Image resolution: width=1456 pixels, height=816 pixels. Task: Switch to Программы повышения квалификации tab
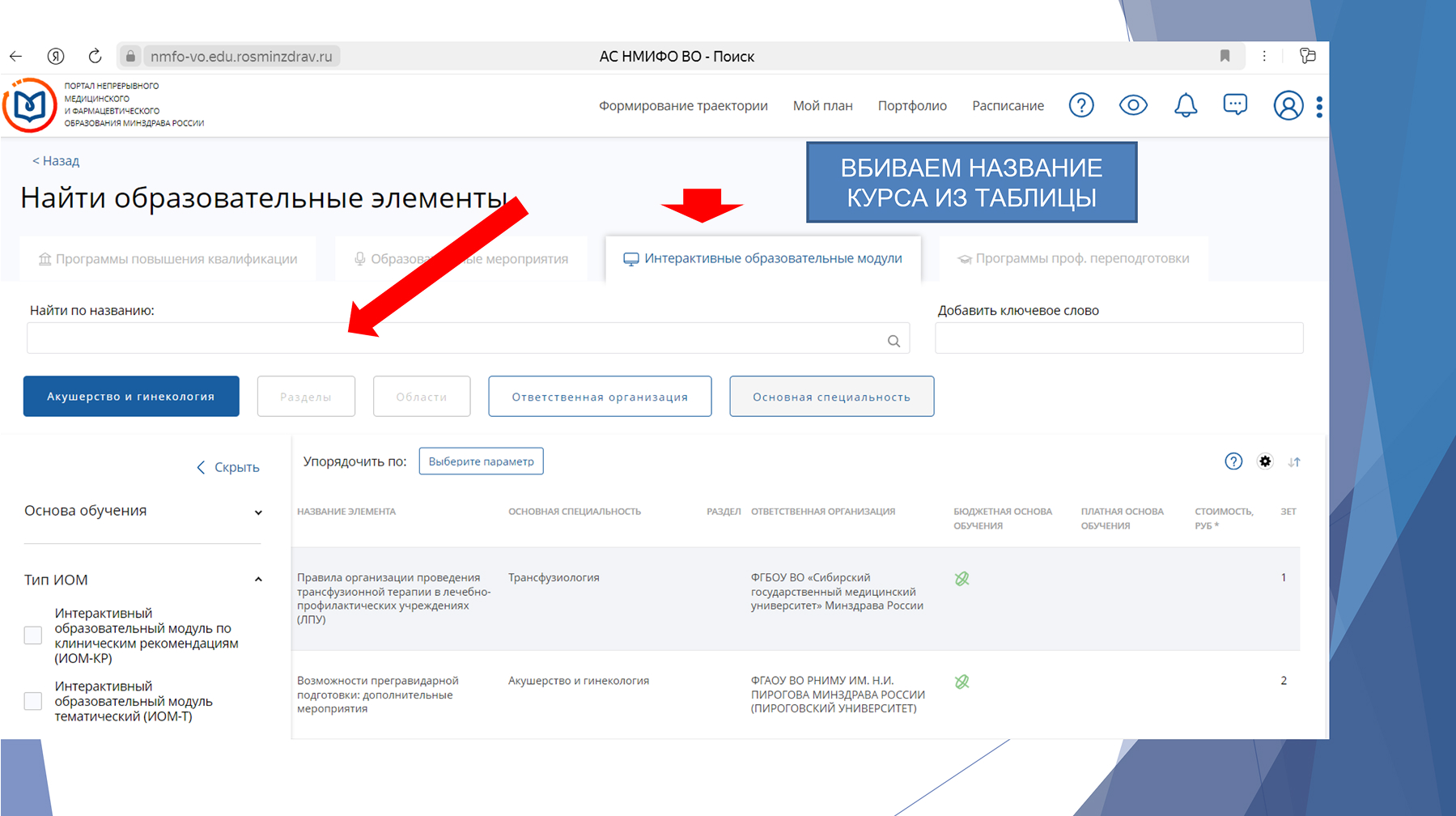click(168, 259)
